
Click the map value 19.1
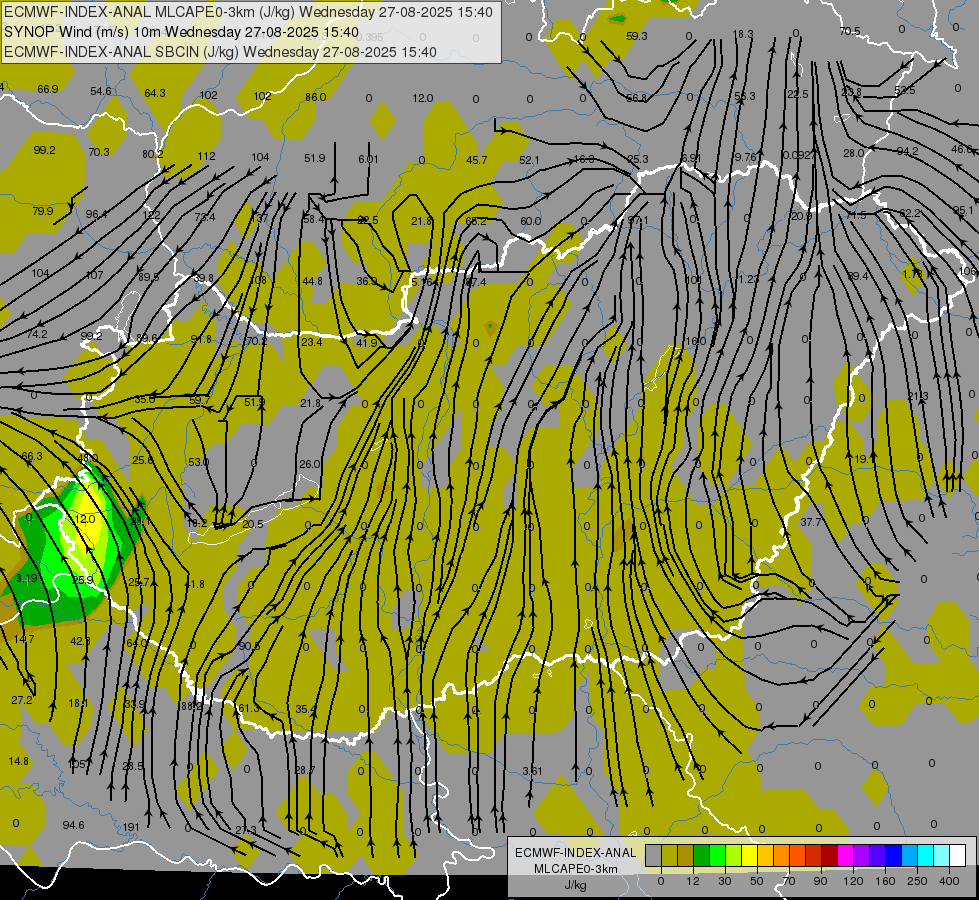[x=865, y=459]
